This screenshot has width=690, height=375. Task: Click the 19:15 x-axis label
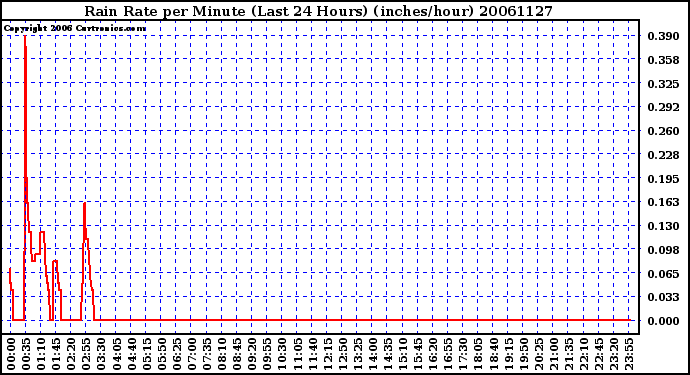tap(508, 354)
